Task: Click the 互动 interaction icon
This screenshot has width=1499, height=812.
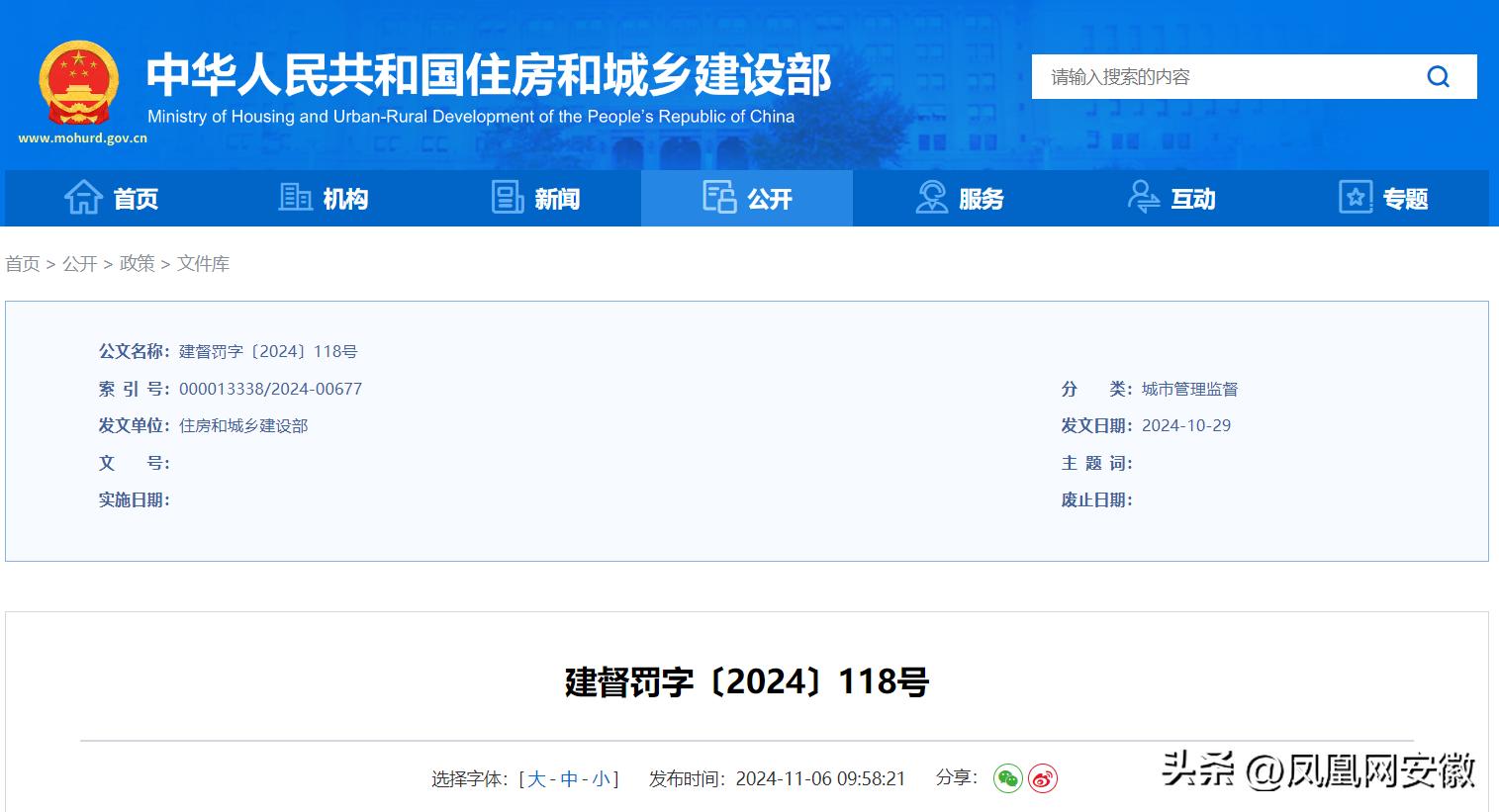Action: coord(1144,198)
